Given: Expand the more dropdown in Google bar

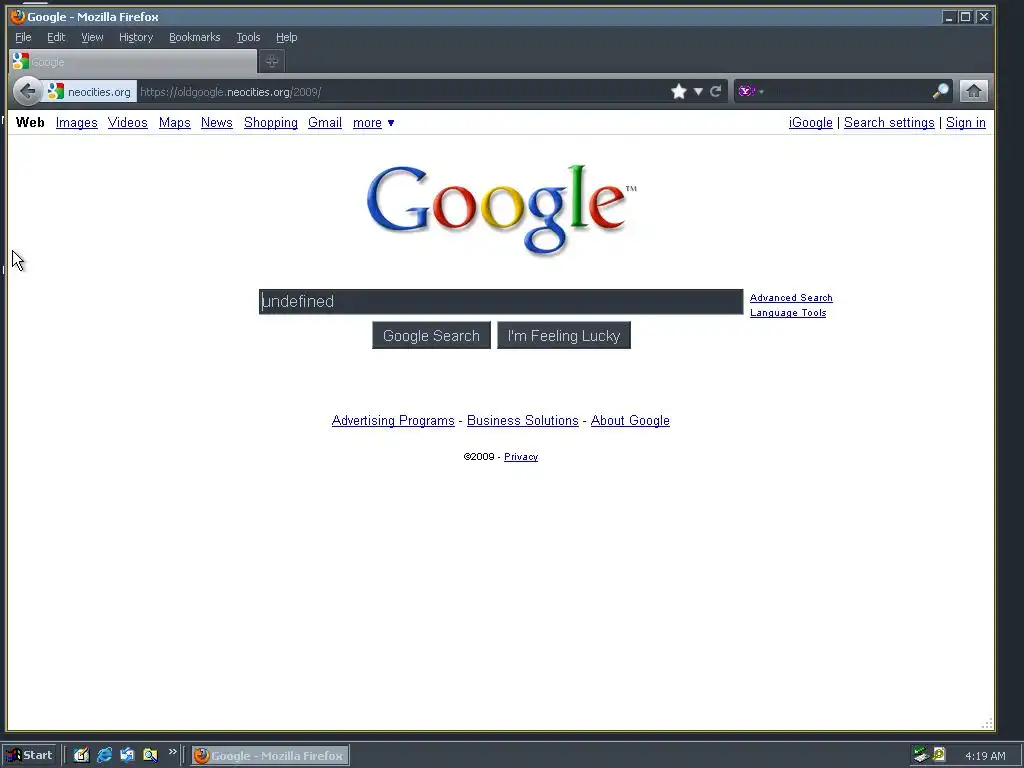Looking at the screenshot, I should (374, 123).
